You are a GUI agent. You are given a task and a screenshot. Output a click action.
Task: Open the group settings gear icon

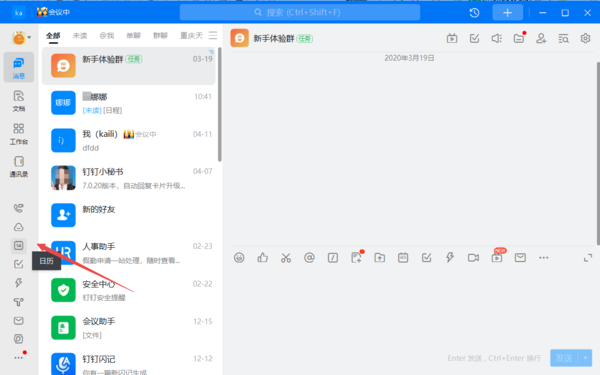click(x=585, y=38)
